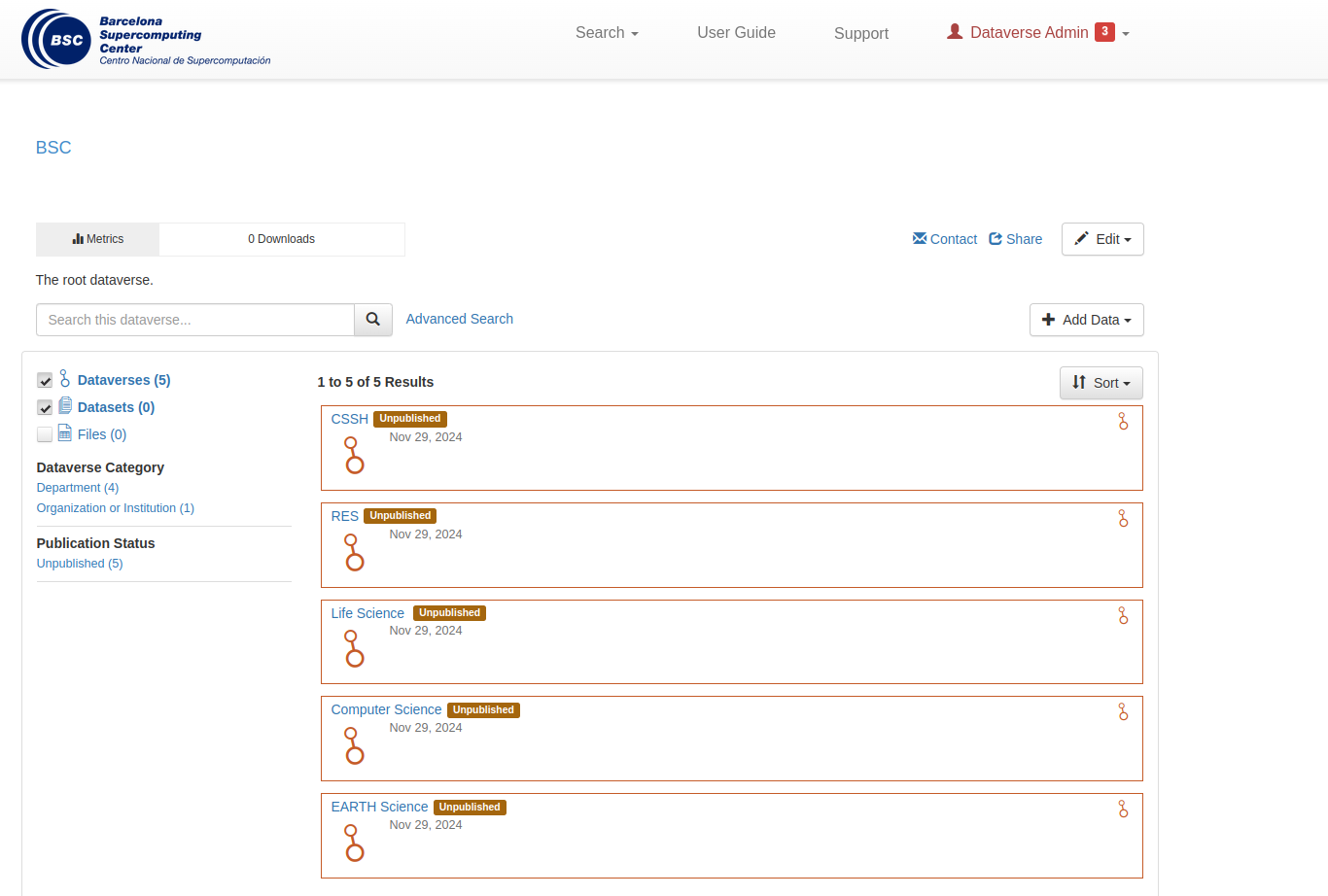1328x896 pixels.
Task: Open the Edit dropdown menu
Action: tap(1102, 239)
